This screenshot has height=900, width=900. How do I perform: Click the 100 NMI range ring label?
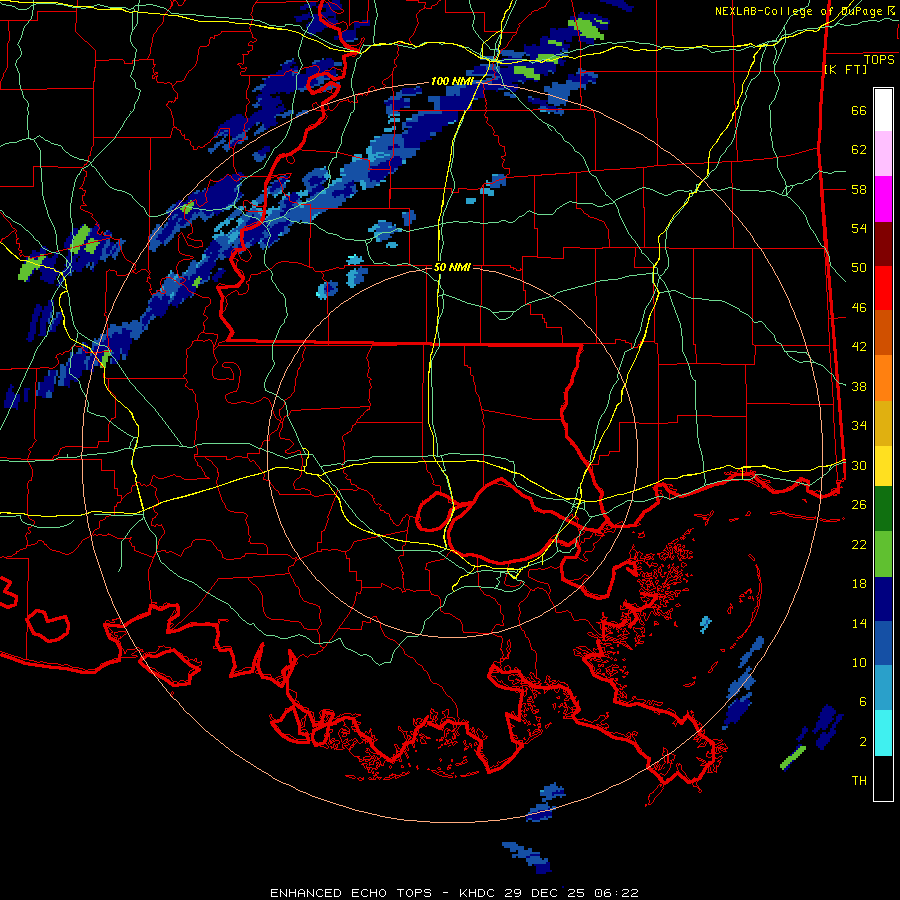[x=452, y=81]
